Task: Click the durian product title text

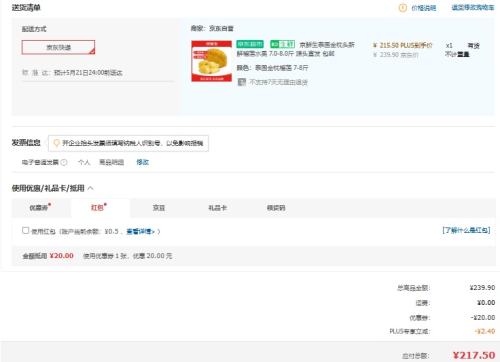Action: click(x=296, y=49)
